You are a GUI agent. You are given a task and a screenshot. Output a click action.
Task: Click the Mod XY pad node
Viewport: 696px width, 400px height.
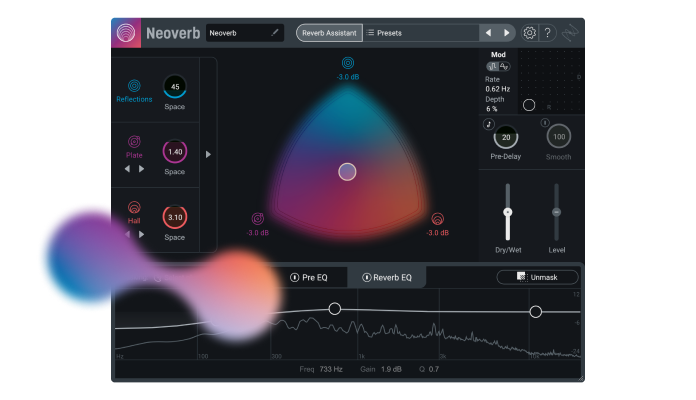point(529,105)
